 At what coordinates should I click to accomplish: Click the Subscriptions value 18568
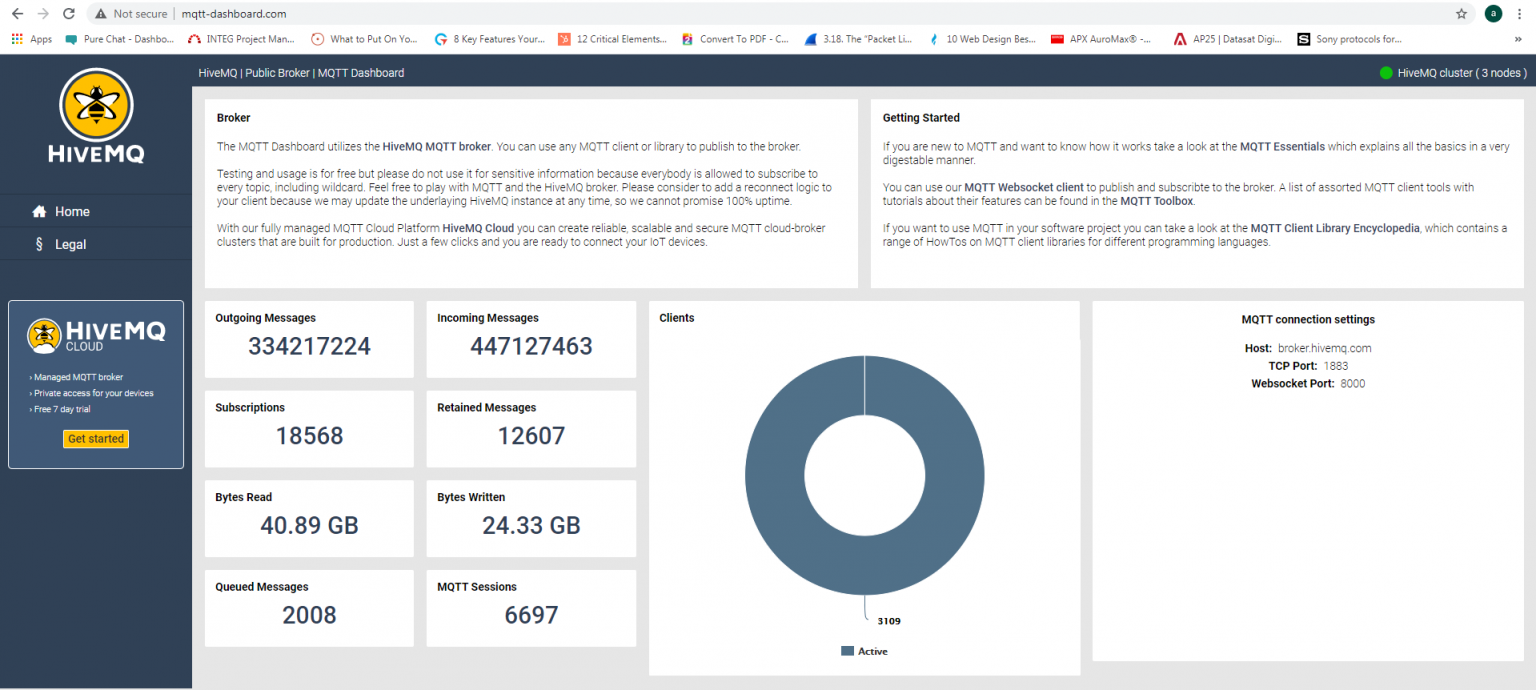[x=309, y=436]
